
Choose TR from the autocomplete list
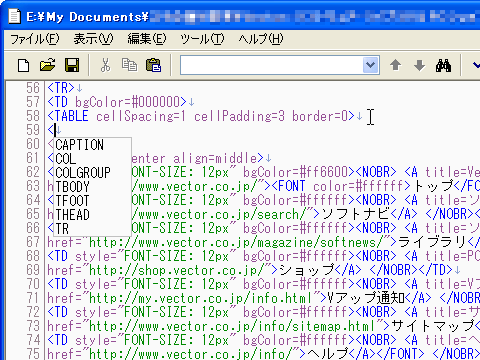click(x=93, y=229)
